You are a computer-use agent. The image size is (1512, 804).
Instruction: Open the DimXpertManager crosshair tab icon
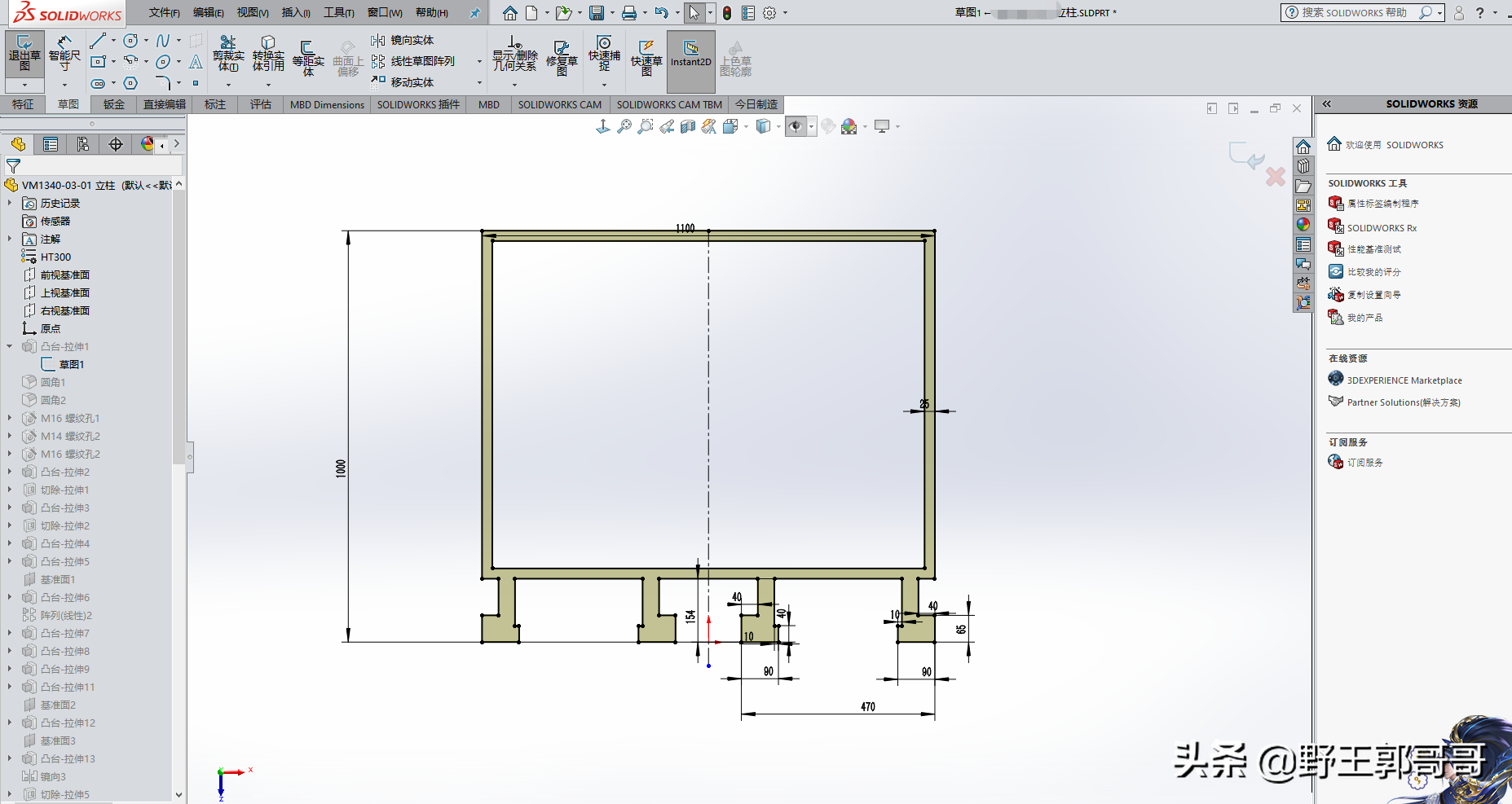(x=116, y=144)
